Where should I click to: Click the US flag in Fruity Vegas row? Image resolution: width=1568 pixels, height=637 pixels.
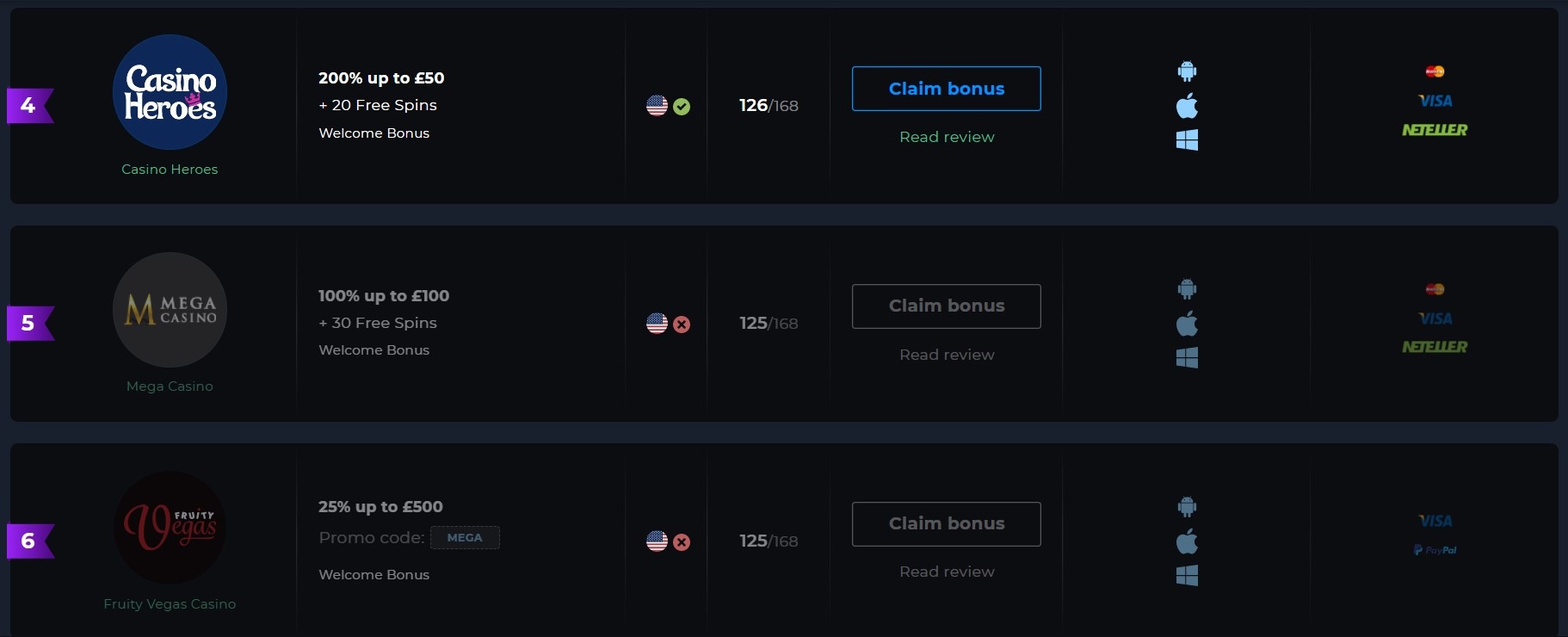point(657,541)
